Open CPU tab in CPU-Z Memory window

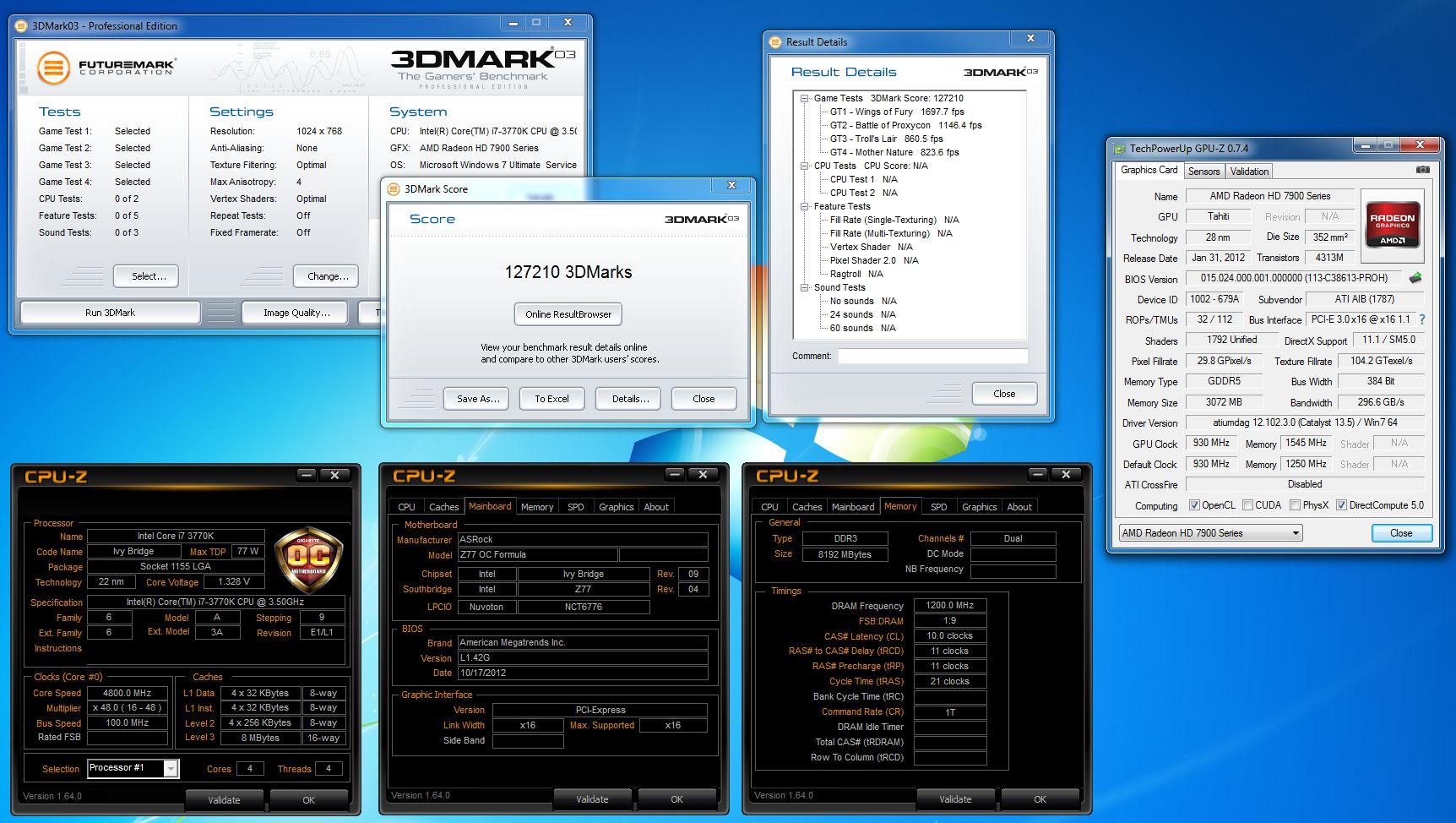(x=769, y=507)
